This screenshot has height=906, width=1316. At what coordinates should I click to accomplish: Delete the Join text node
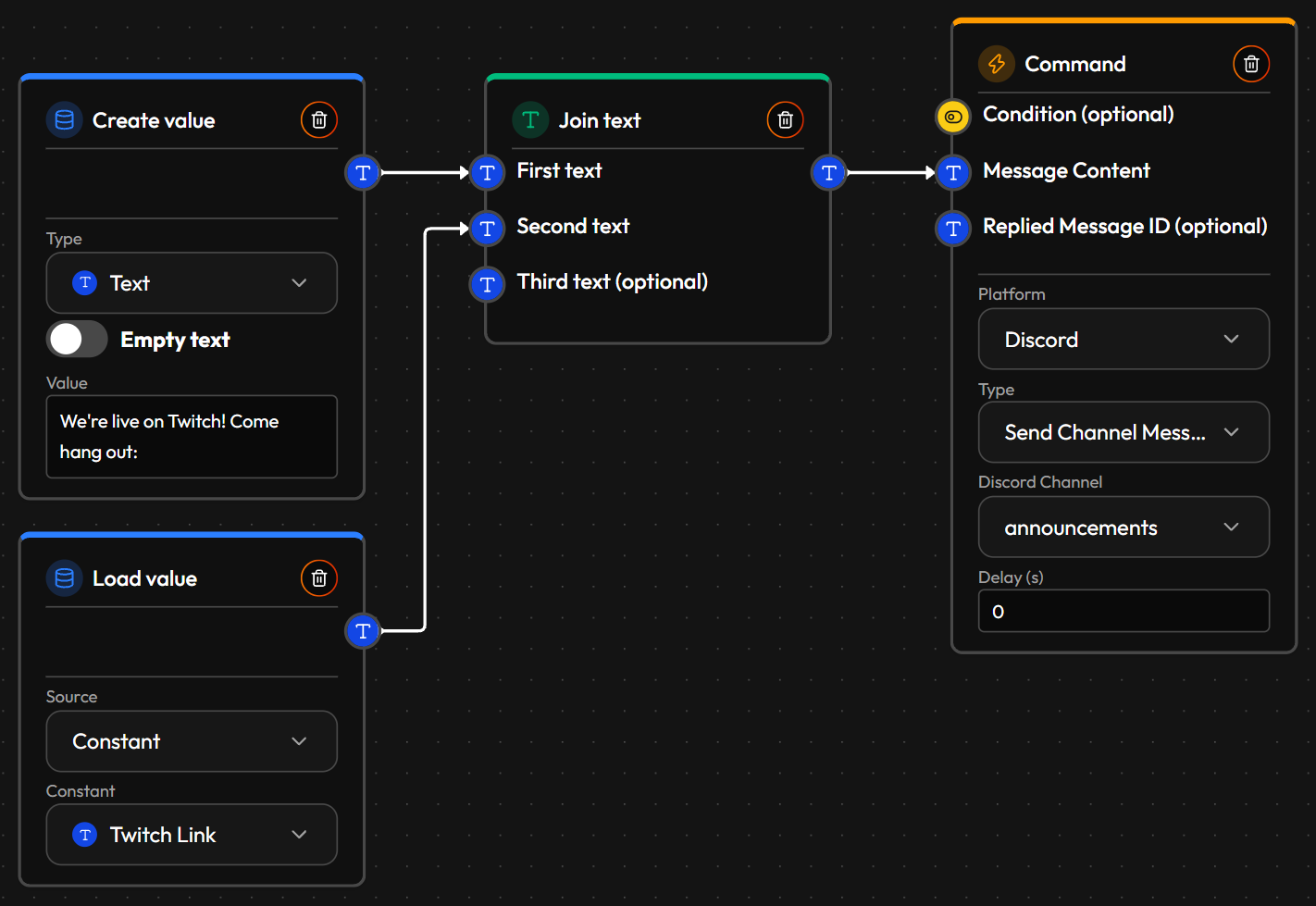tap(786, 121)
